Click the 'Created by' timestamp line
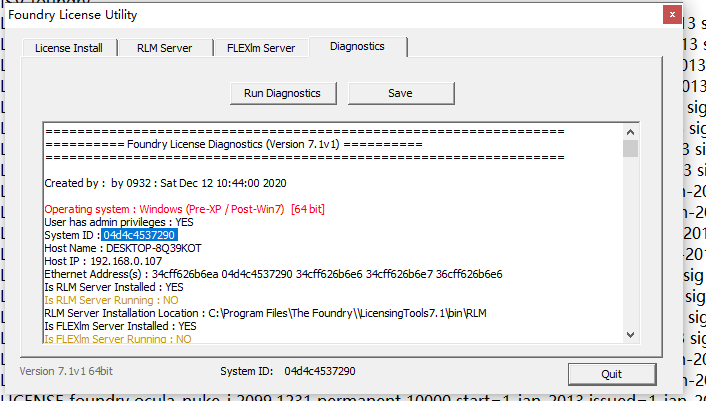 coord(165,183)
